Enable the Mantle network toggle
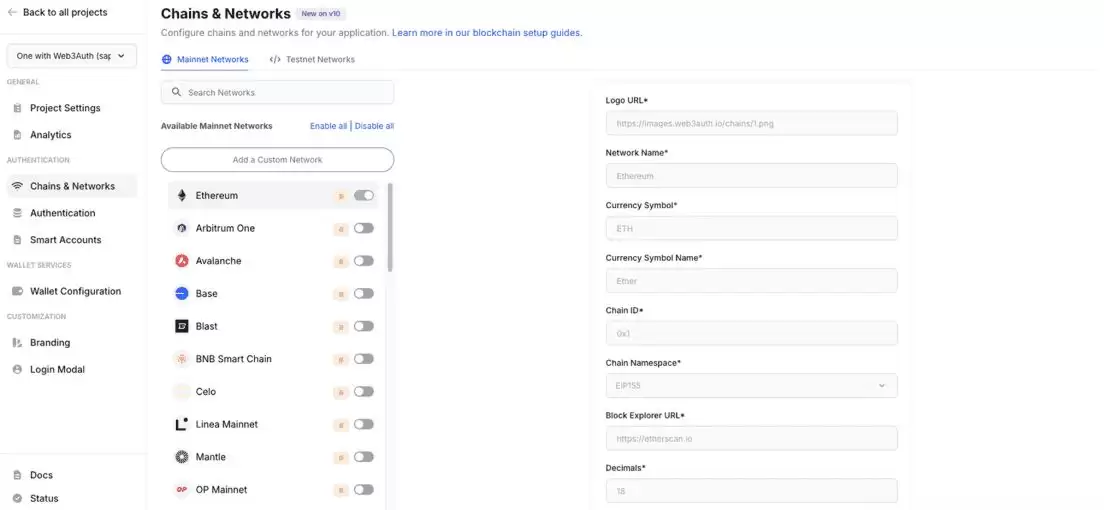The height and width of the screenshot is (510, 1104). (x=364, y=456)
